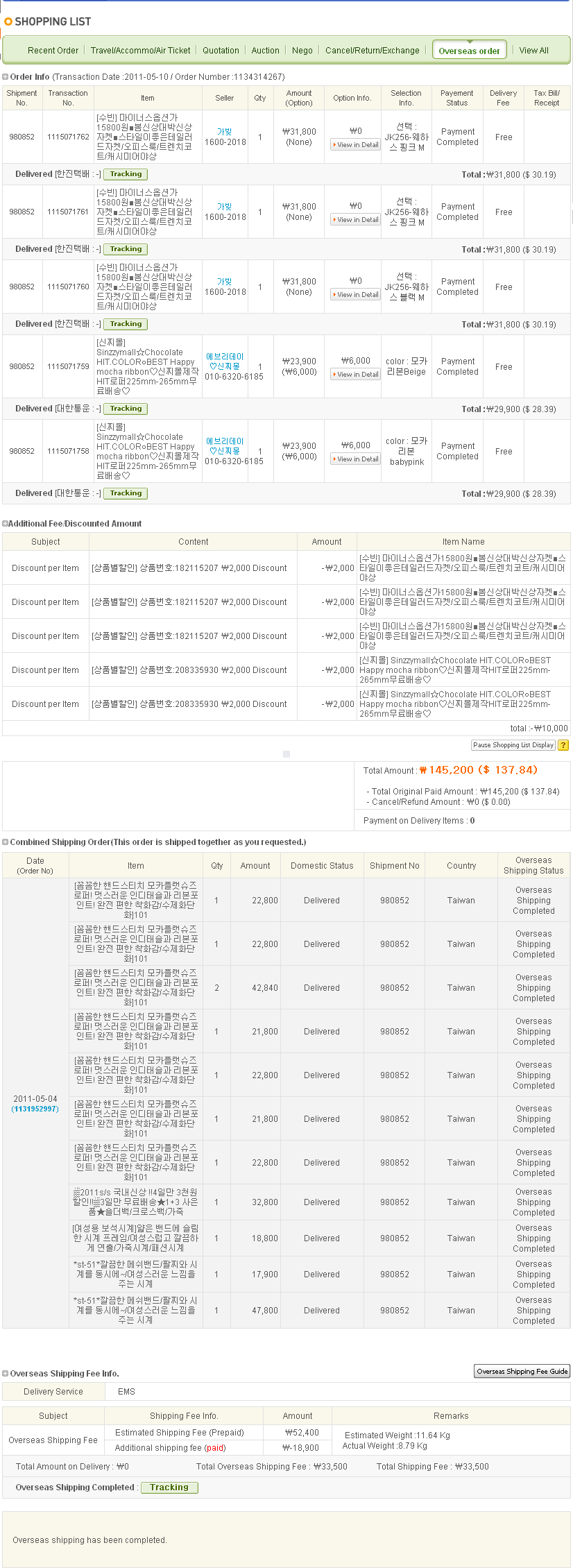The width and height of the screenshot is (573, 1568).
Task: Track delivery for transaction 1115071759
Action: [x=126, y=409]
